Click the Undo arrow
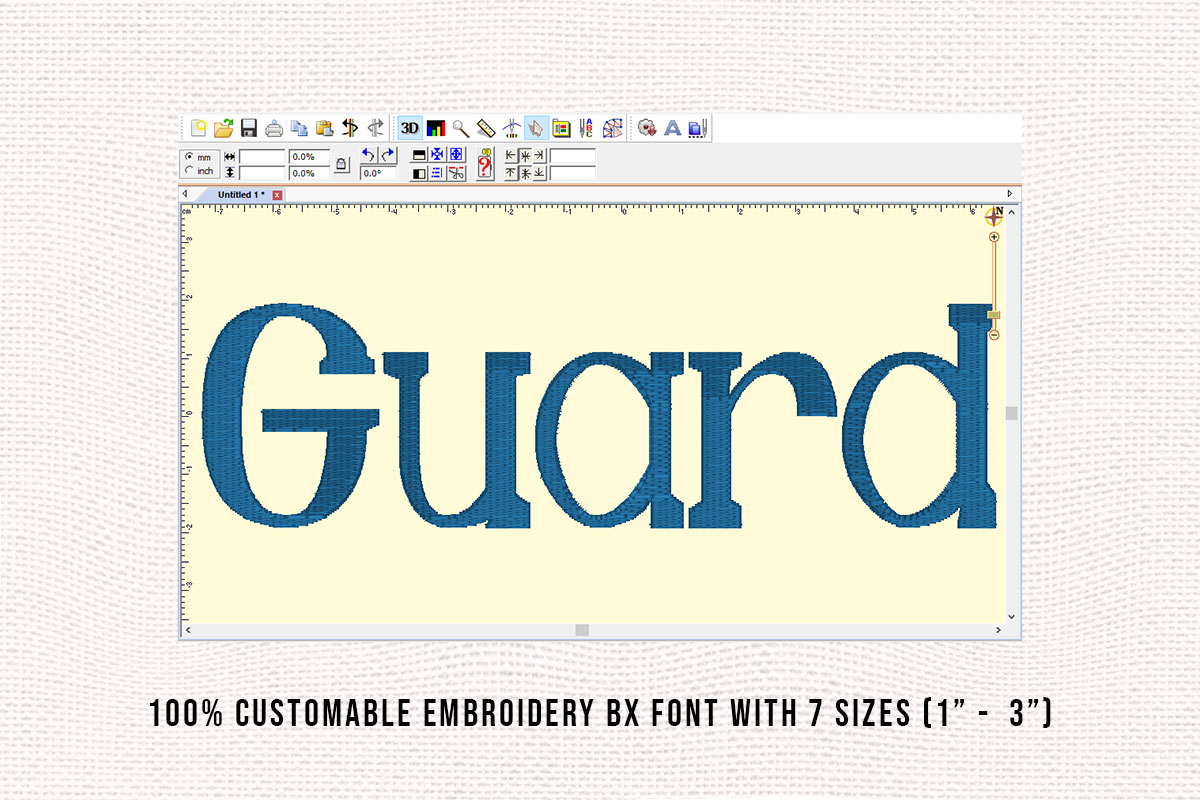Image resolution: width=1200 pixels, height=800 pixels. (368, 153)
